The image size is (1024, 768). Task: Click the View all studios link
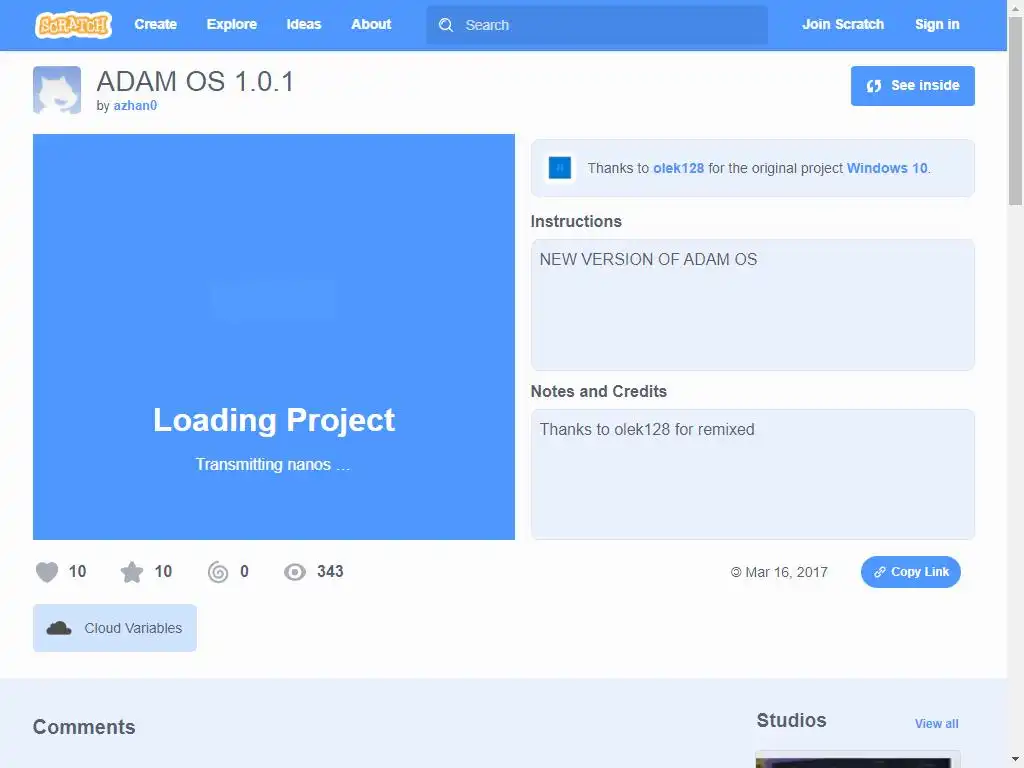(936, 724)
